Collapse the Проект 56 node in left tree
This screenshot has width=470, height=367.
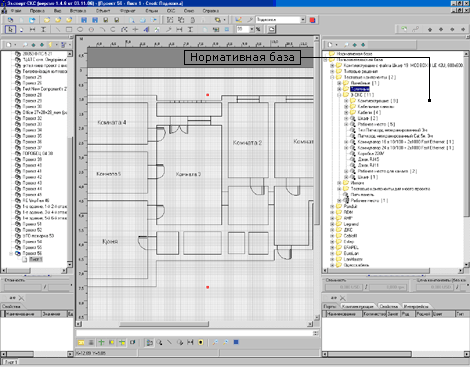11,254
